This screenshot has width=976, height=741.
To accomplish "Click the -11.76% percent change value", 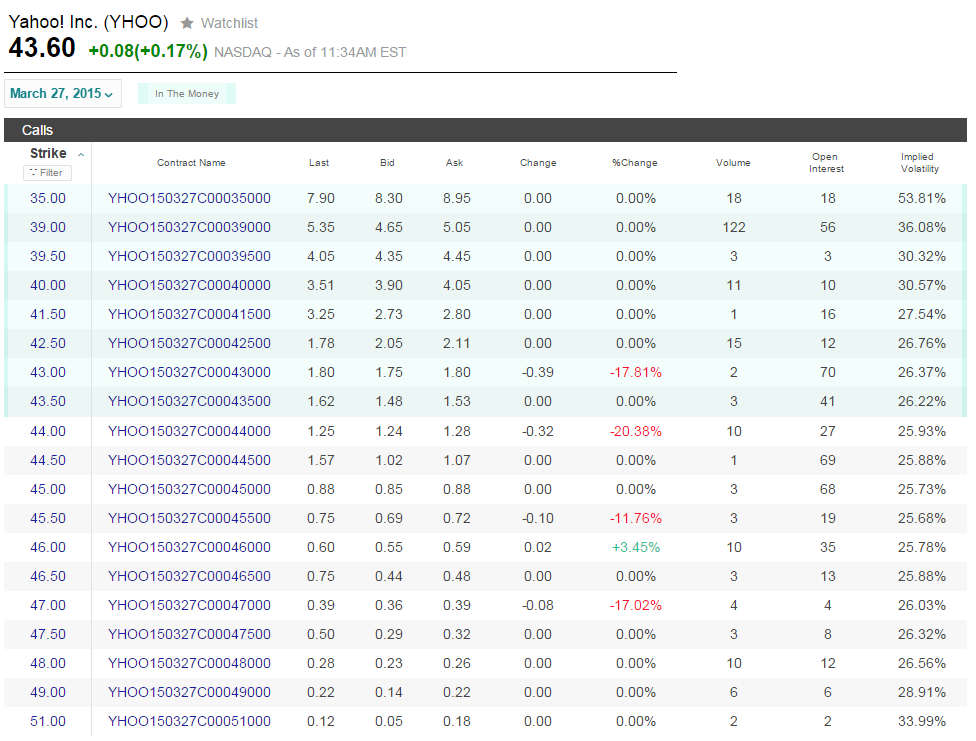I will point(636,518).
